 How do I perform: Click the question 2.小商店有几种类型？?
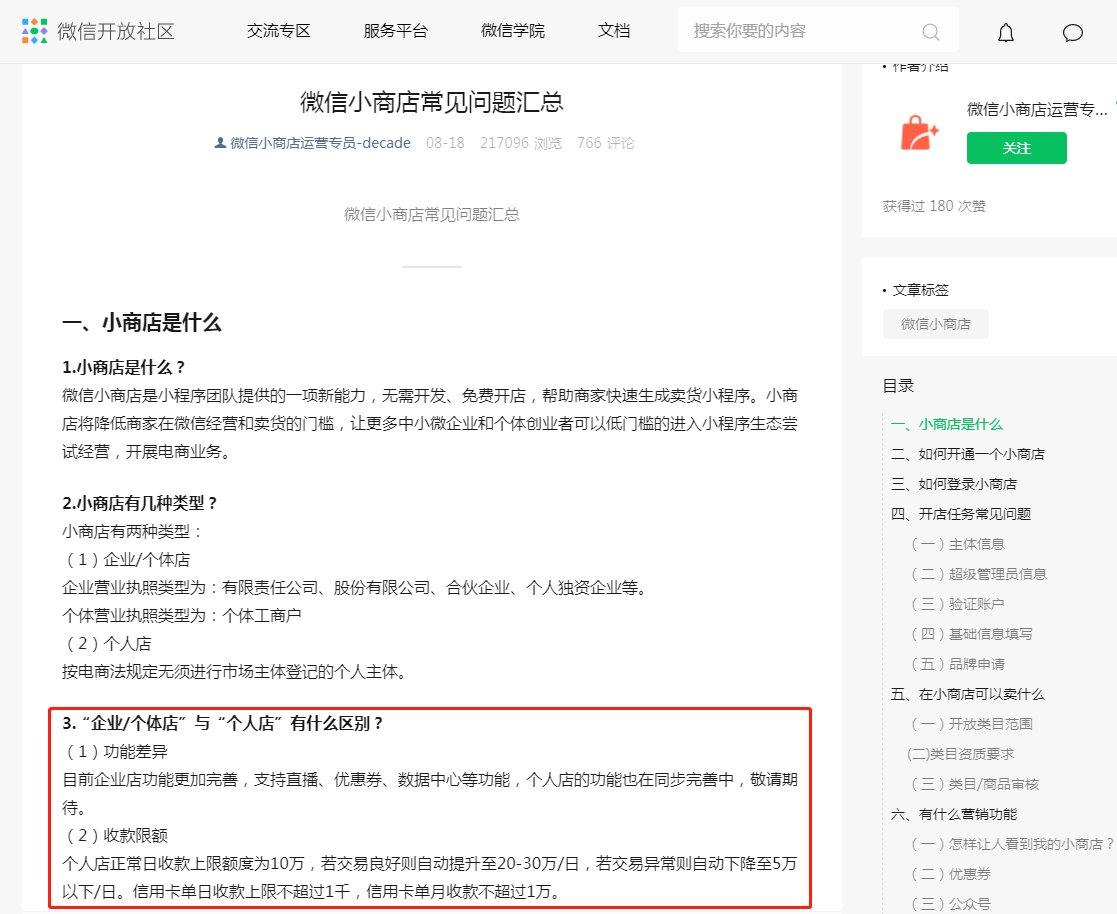[140, 503]
